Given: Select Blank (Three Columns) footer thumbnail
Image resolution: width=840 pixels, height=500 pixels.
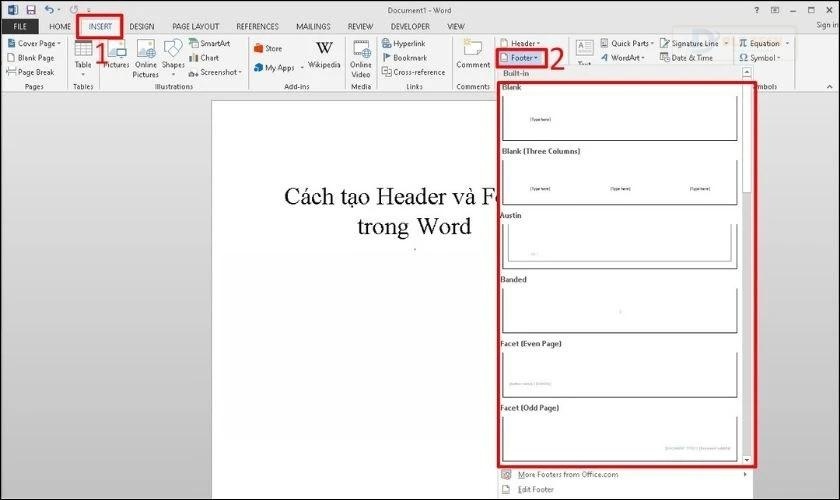Looking at the screenshot, I should point(620,182).
